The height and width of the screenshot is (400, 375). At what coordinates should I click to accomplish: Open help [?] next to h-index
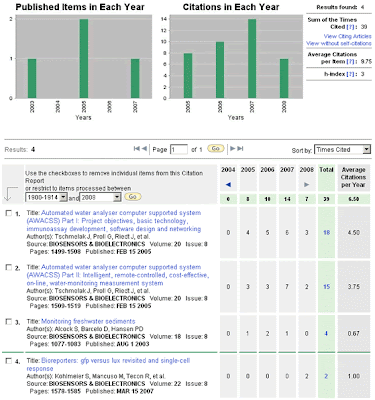pyautogui.click(x=350, y=74)
